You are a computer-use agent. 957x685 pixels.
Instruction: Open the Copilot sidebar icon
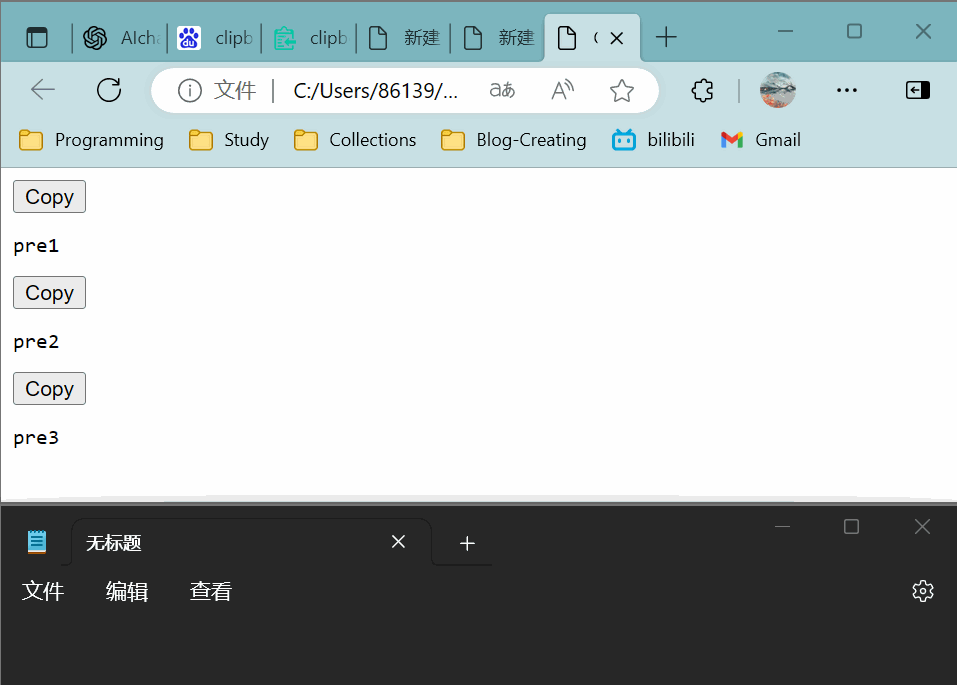point(916,90)
